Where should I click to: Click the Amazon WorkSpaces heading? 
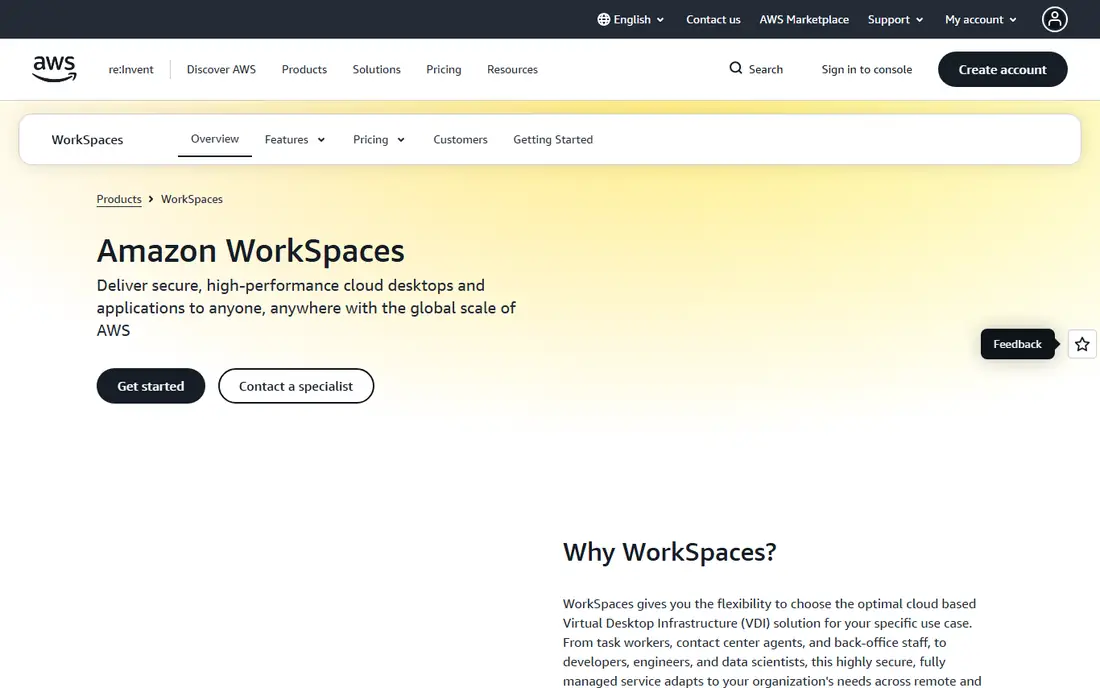click(250, 251)
